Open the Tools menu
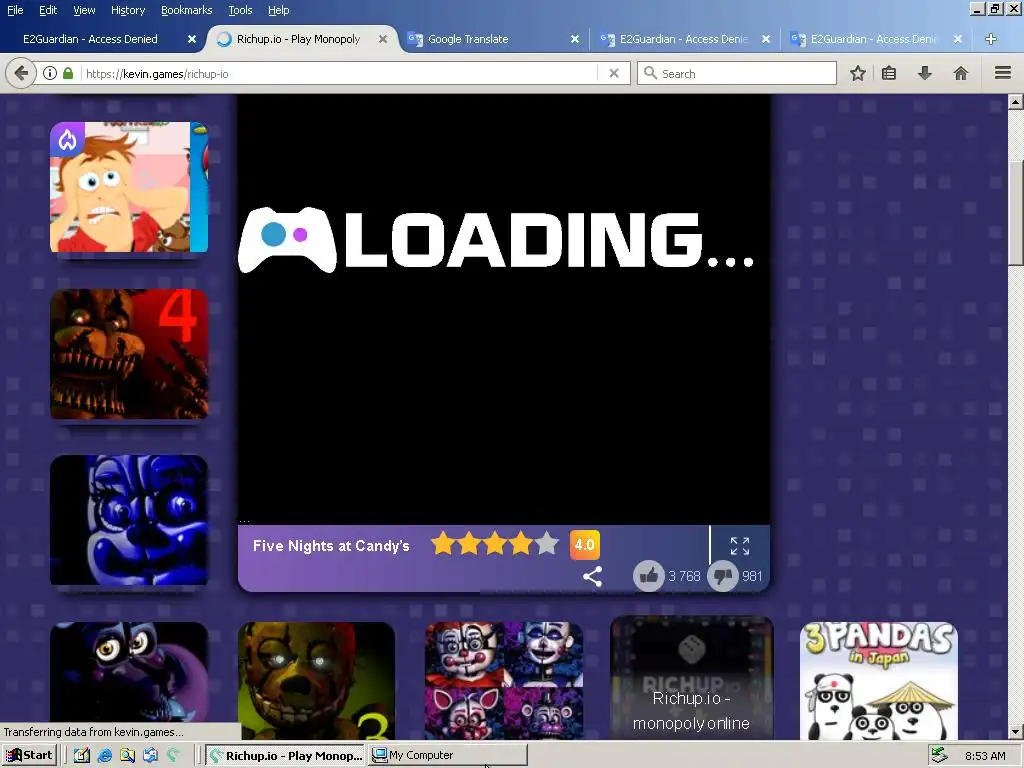Image resolution: width=1024 pixels, height=768 pixels. [x=240, y=10]
